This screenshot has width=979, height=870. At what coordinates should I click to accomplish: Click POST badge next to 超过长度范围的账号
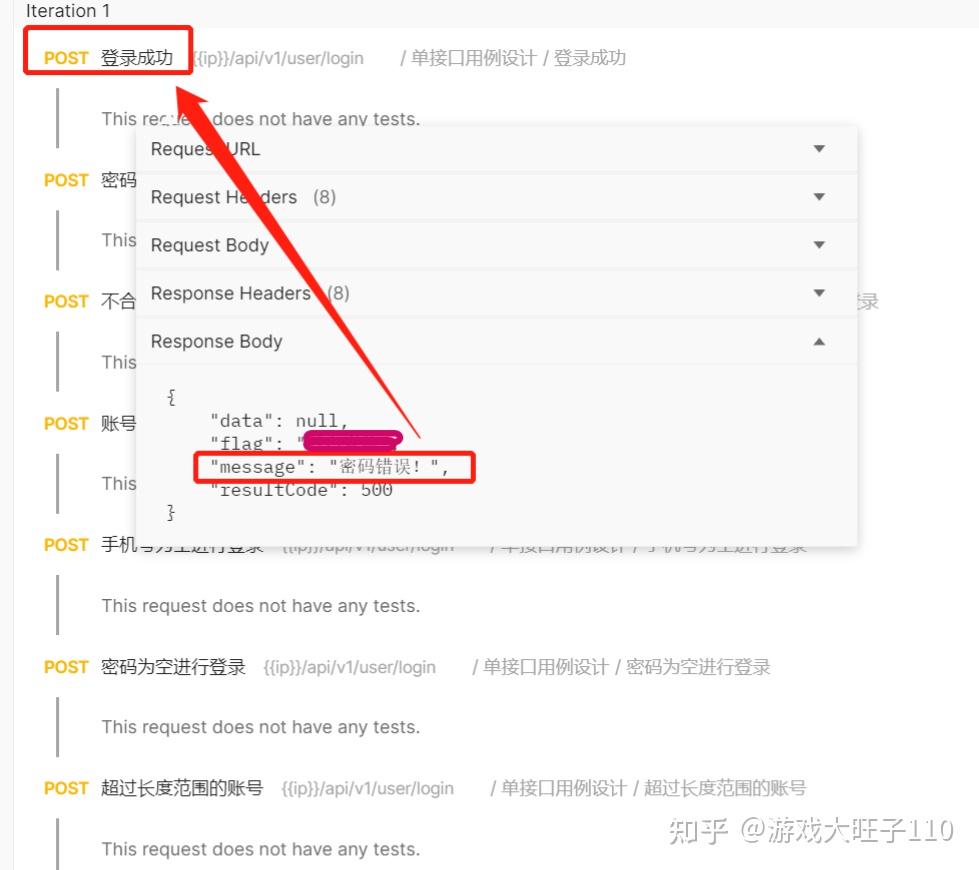66,788
